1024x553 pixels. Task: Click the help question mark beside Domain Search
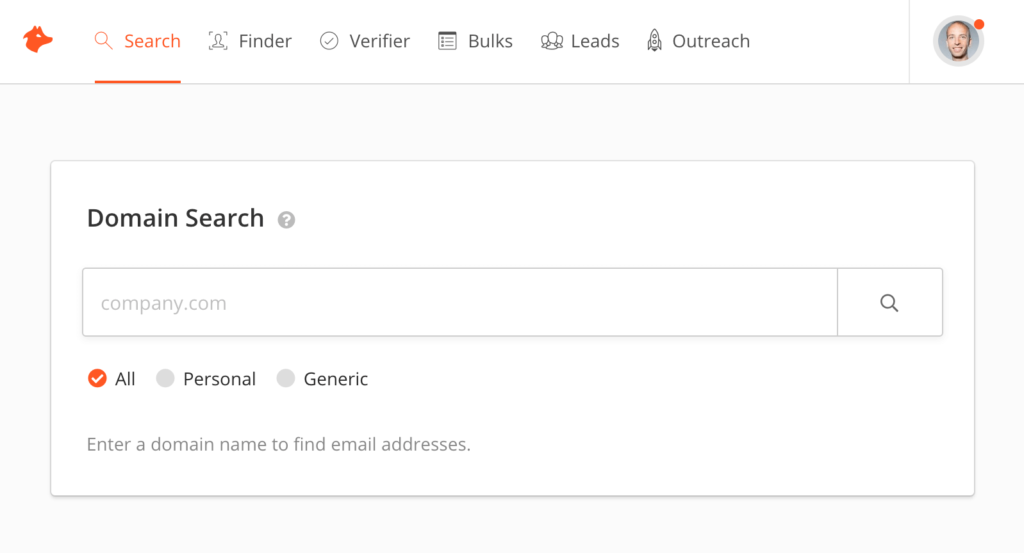[286, 220]
